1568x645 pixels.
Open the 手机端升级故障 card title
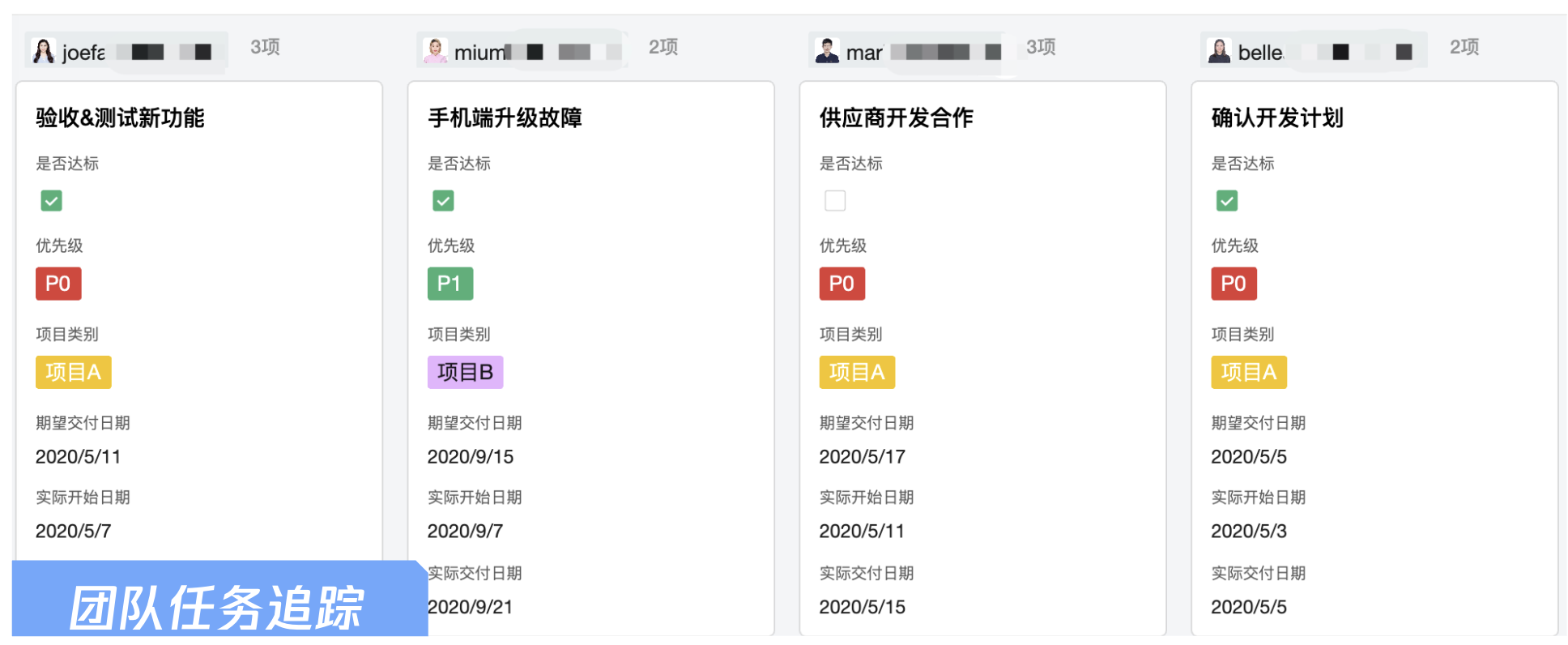(x=505, y=118)
